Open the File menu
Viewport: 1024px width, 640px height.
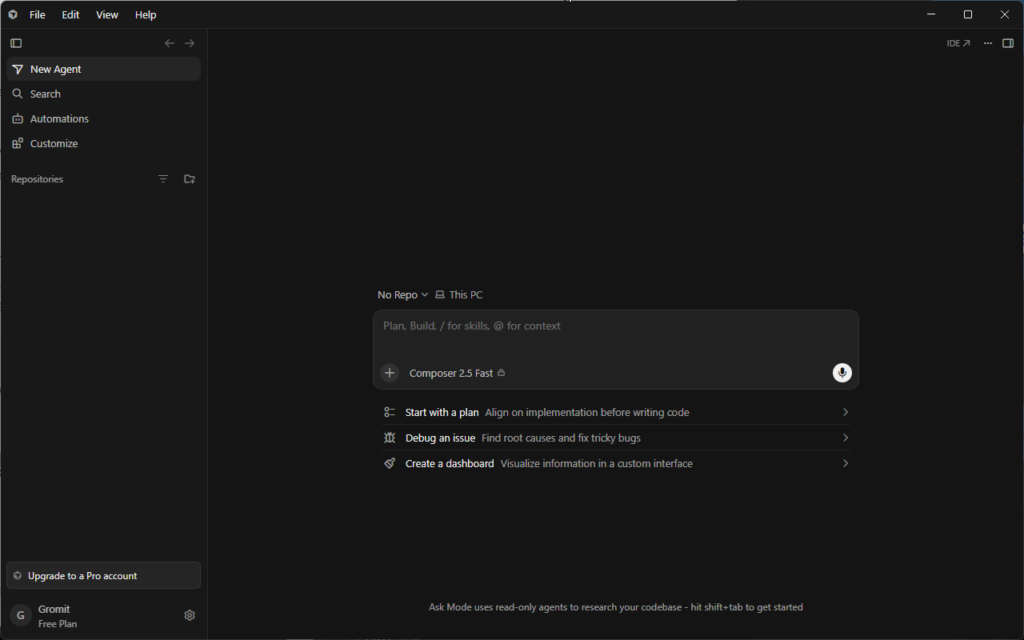pos(37,14)
